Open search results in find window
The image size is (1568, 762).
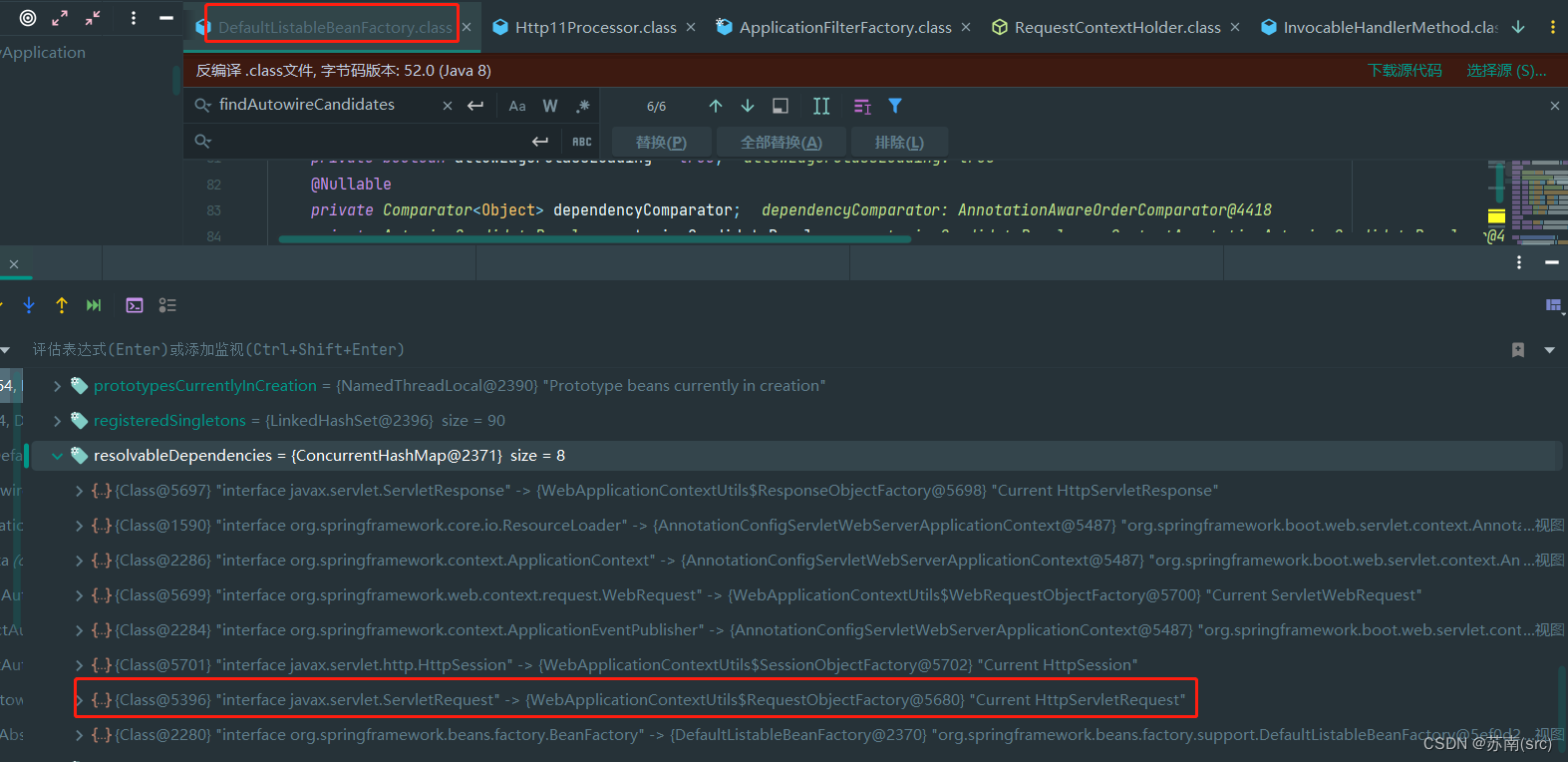click(781, 106)
